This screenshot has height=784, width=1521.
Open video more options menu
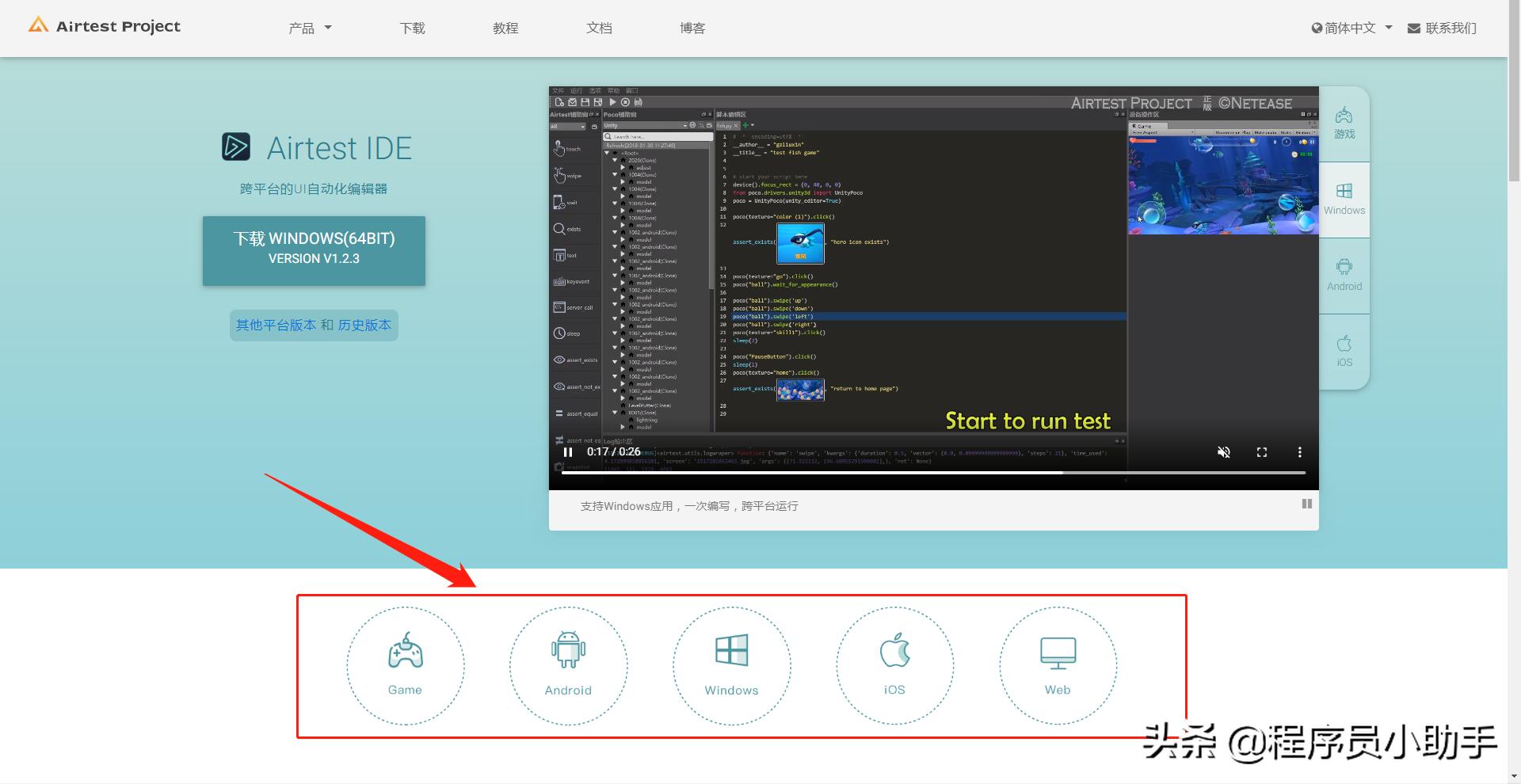click(1299, 452)
